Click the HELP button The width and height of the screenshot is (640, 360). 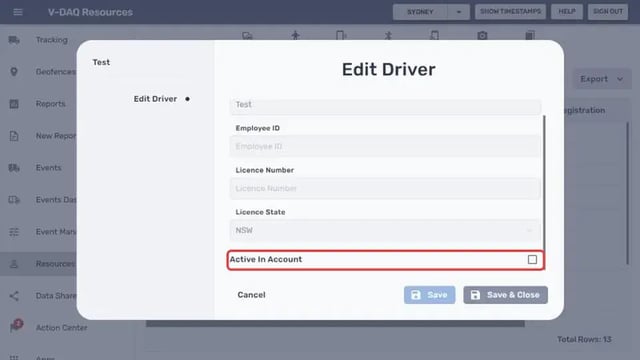pos(567,12)
